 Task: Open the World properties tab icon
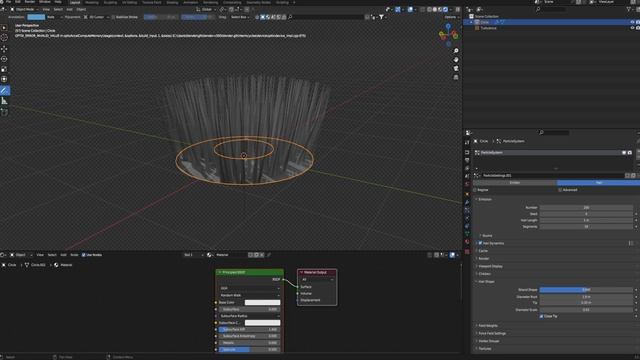(467, 184)
